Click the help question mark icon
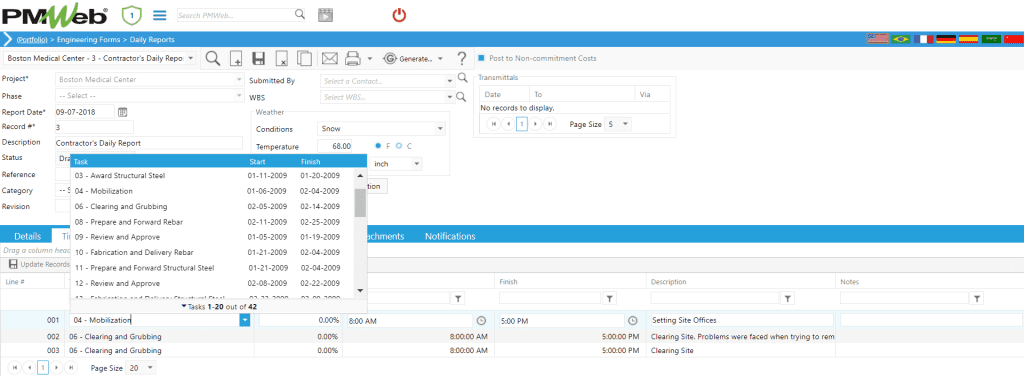The height and width of the screenshot is (376, 1024). pyautogui.click(x=462, y=59)
